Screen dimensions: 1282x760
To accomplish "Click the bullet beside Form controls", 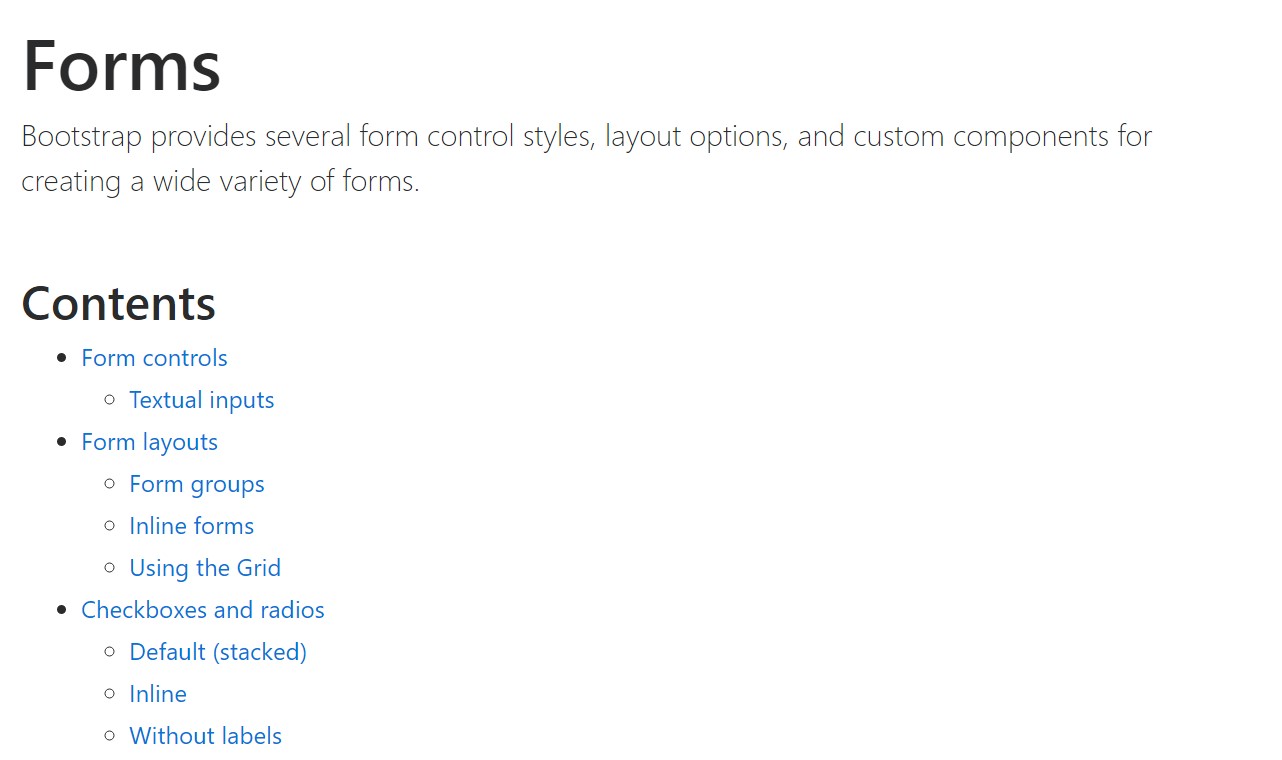I will [63, 358].
